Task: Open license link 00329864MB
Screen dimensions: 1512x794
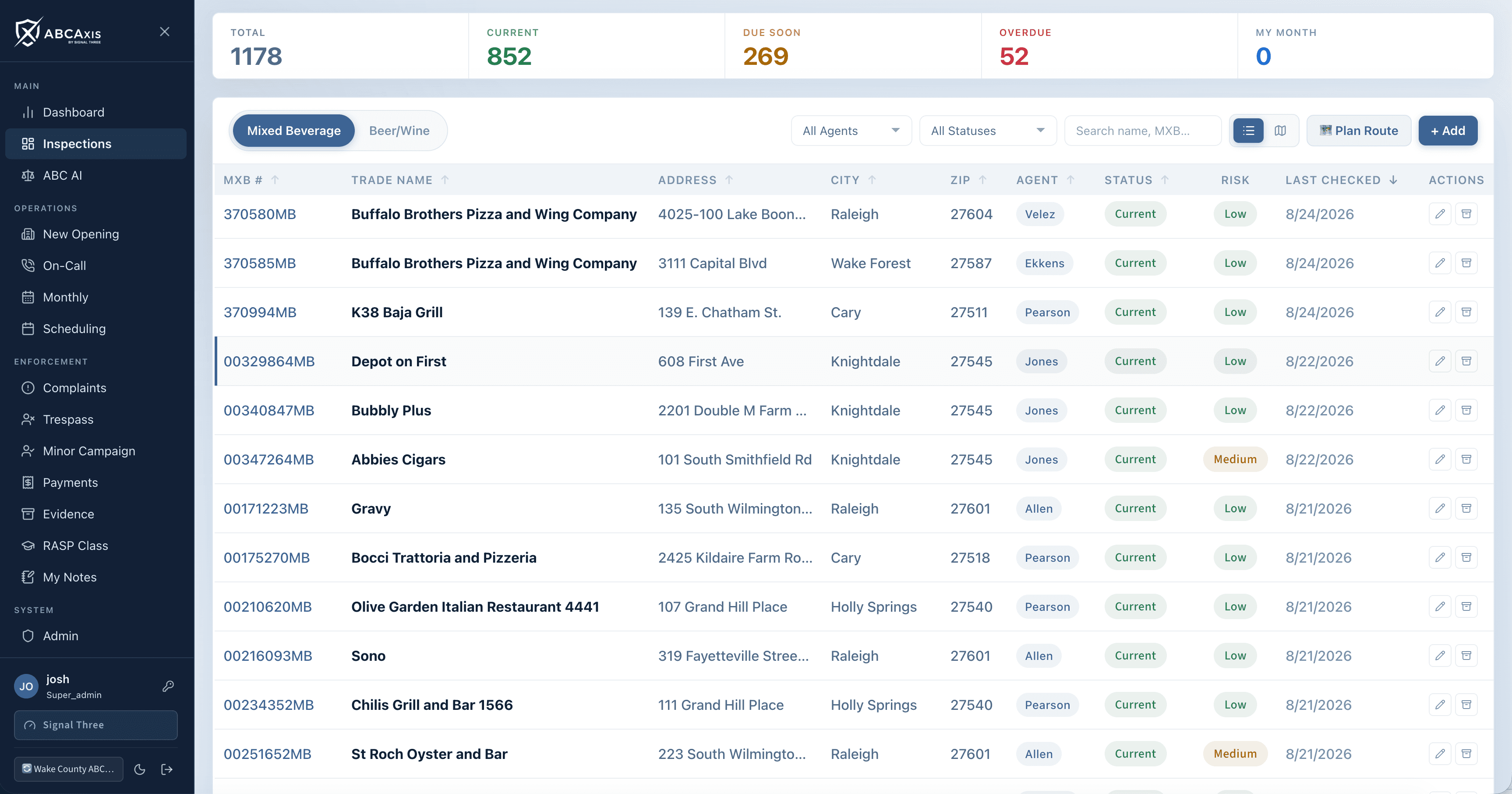Action: pos(269,361)
